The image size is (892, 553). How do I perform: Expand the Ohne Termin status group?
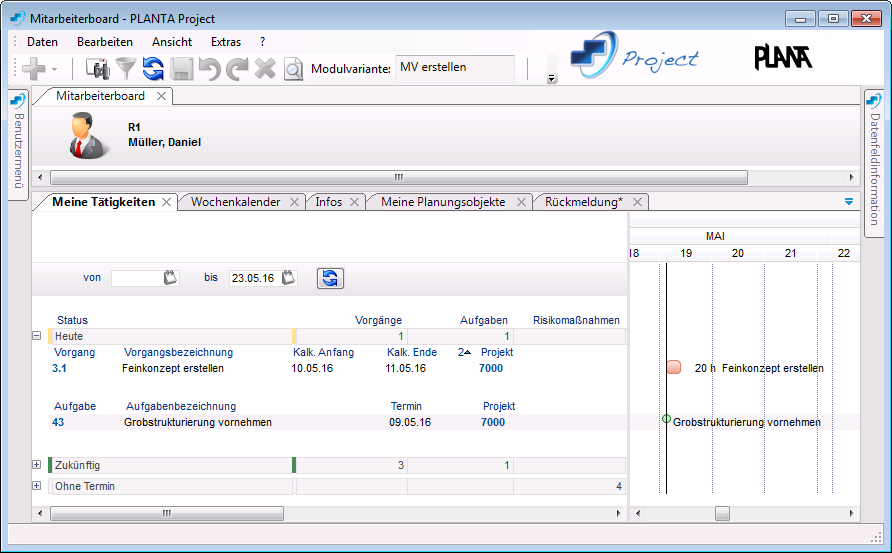pyautogui.click(x=37, y=486)
